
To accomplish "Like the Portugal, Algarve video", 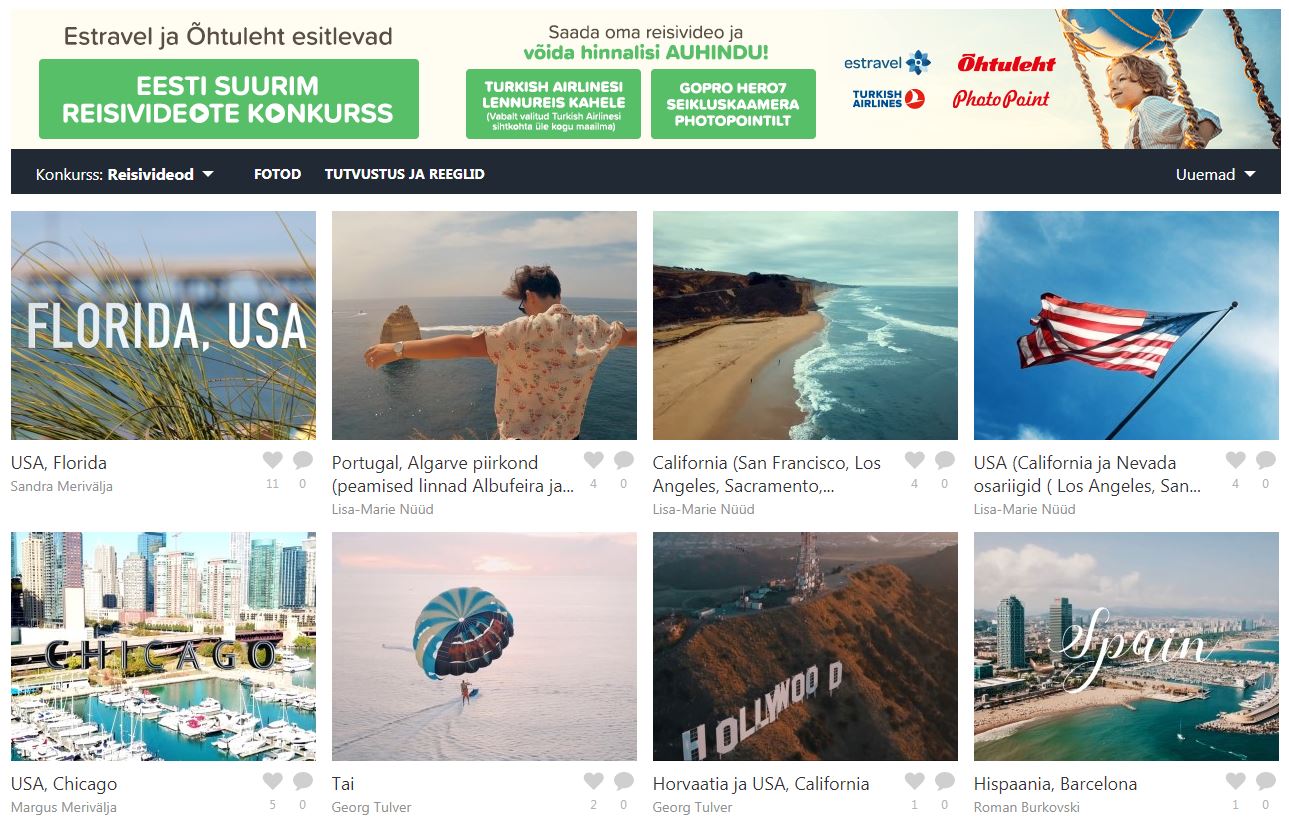I will (593, 460).
